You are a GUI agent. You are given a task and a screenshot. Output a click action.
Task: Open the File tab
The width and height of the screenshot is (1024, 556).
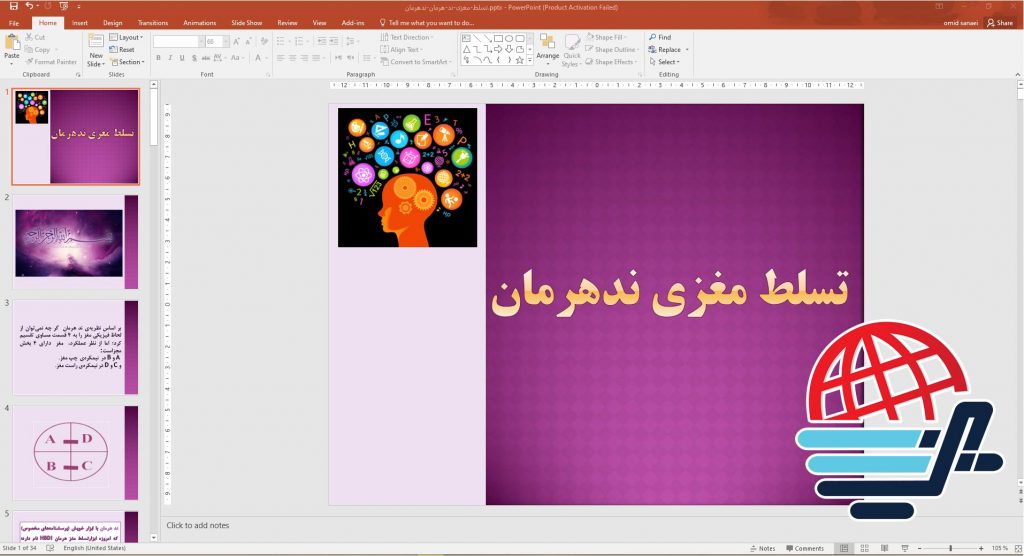coord(14,23)
